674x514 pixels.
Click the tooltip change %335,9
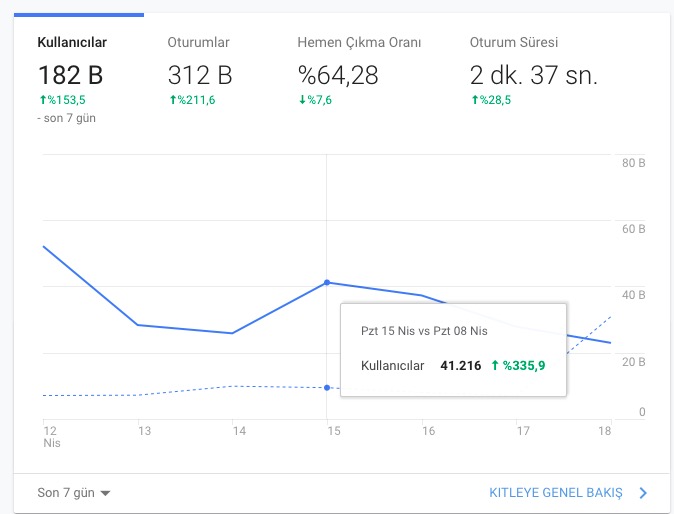point(518,366)
